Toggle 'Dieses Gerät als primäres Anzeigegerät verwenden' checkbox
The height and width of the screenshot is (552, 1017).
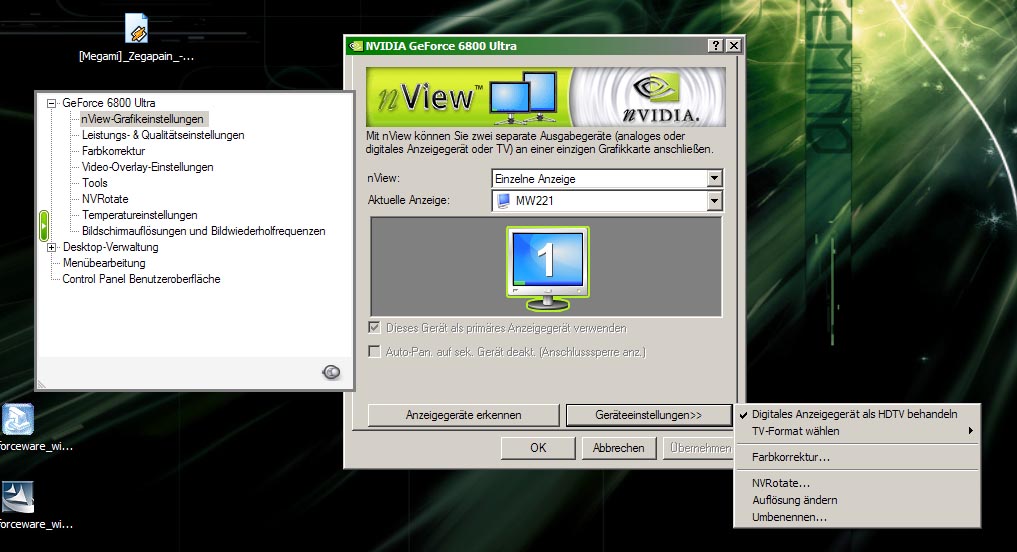(x=374, y=328)
